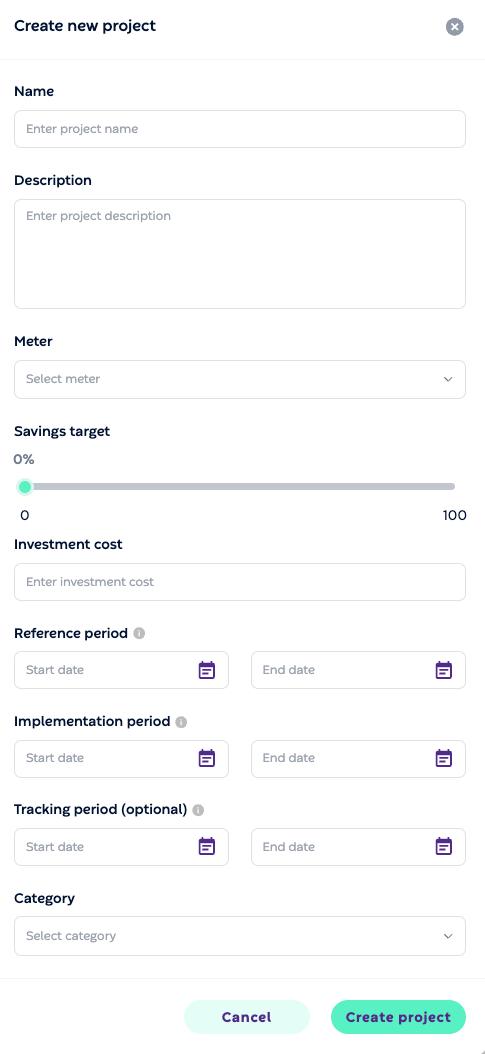Open Reference period end date calendar icon
Viewport: 485px width, 1054px height.
(x=444, y=670)
